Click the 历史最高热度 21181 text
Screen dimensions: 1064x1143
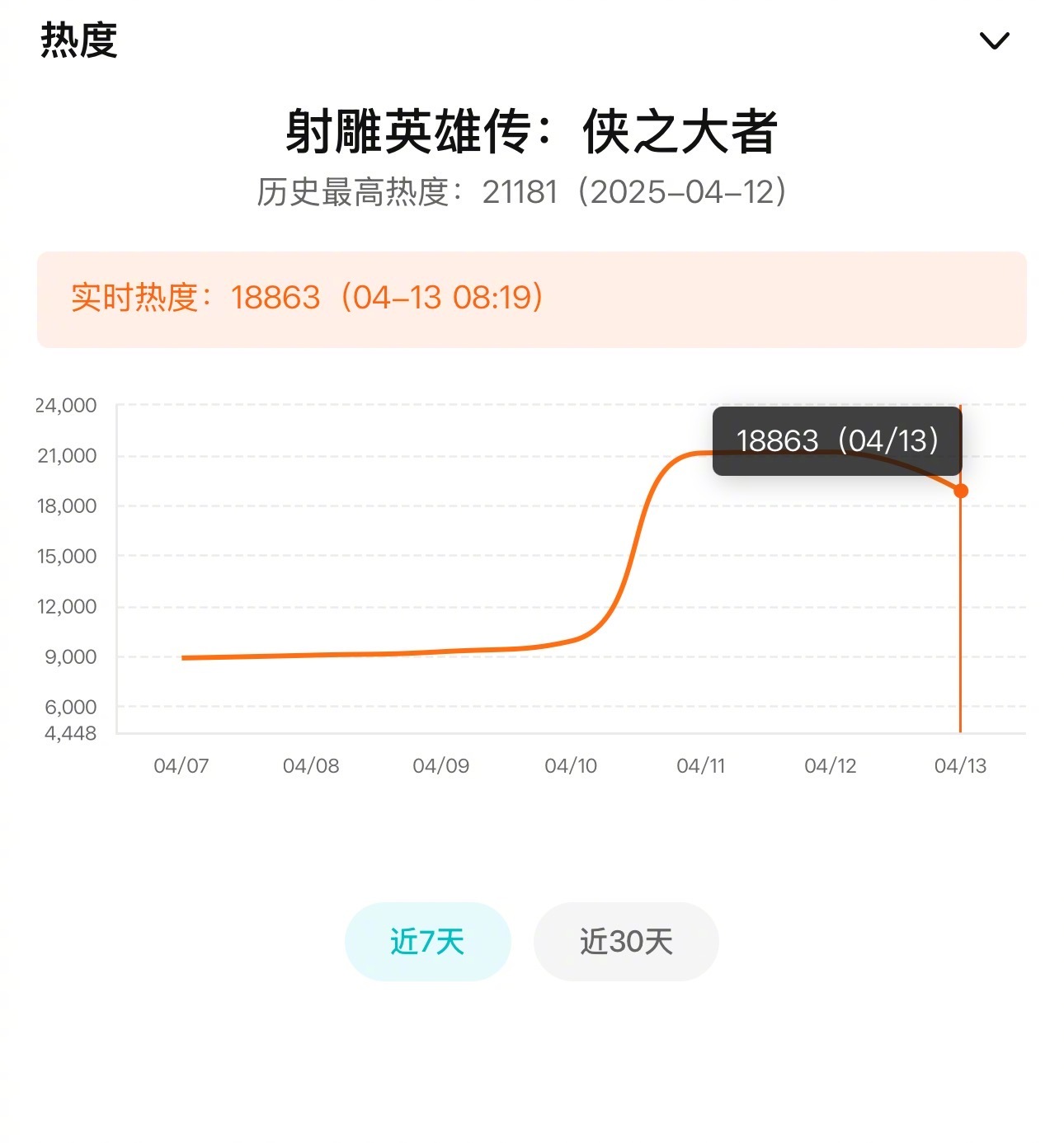click(x=521, y=192)
